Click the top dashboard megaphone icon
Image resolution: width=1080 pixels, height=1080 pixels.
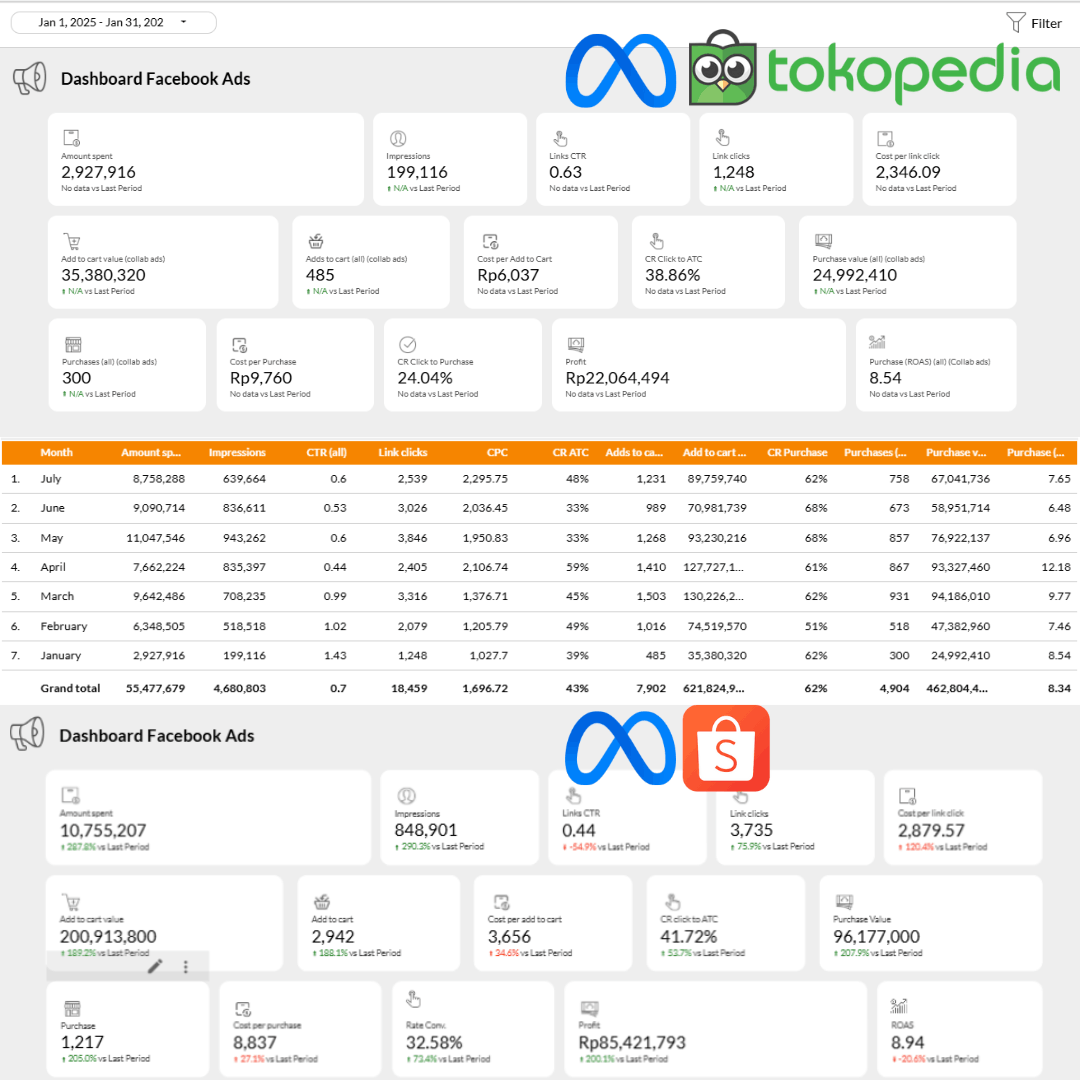[x=30, y=79]
